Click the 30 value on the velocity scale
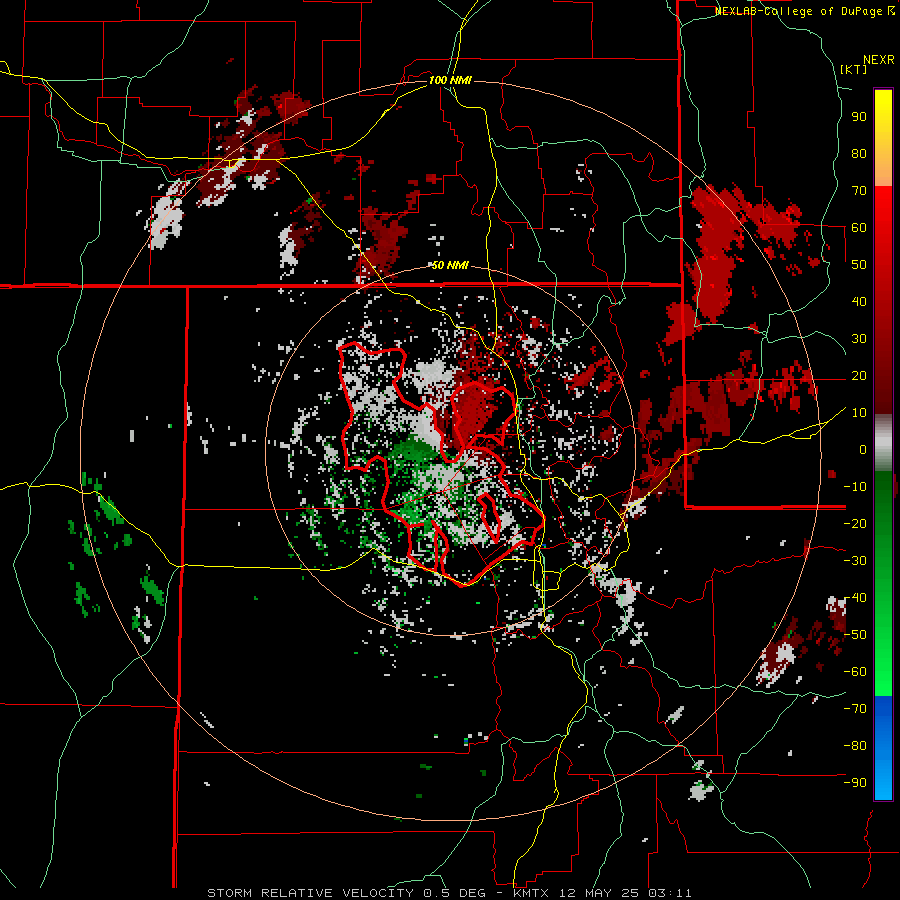Screen dimensions: 900x900 point(859,339)
